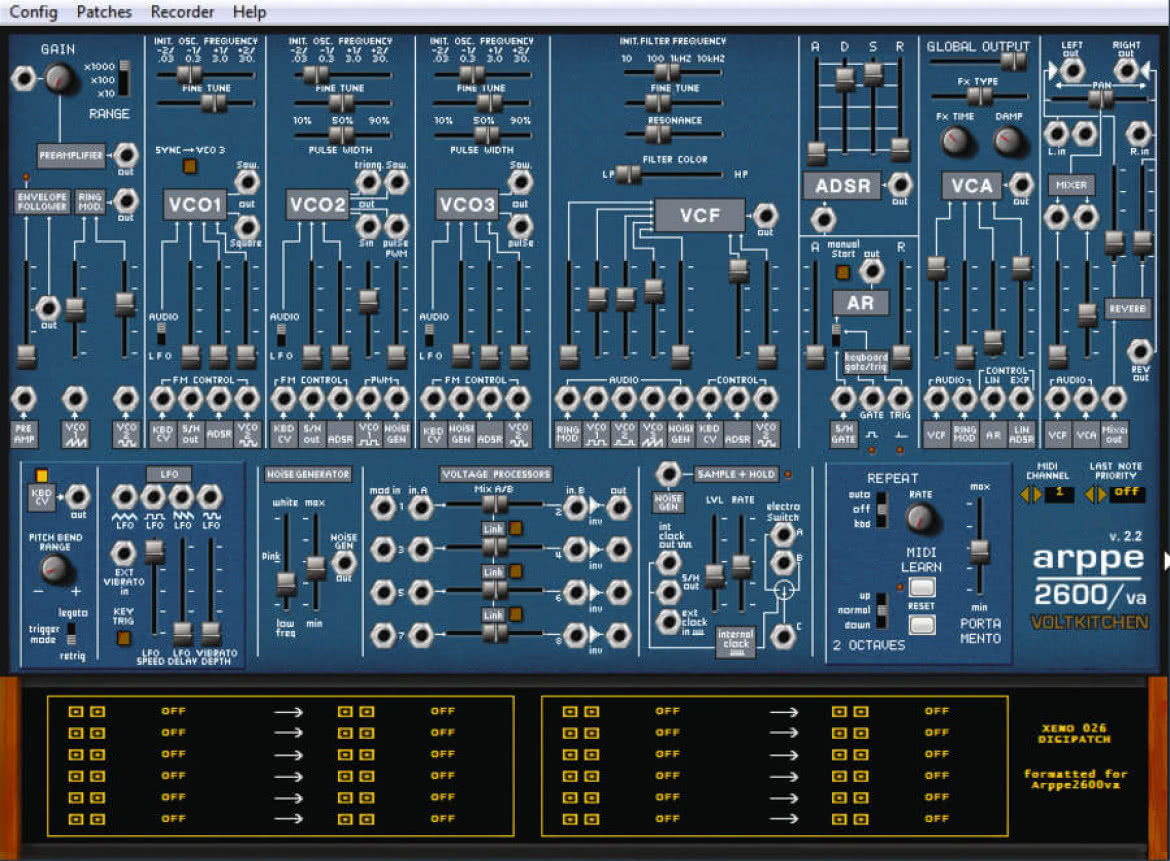Viewport: 1170px width, 861px height.
Task: Flip the VCO1 AUDIO/LFO switch
Action: (161, 333)
